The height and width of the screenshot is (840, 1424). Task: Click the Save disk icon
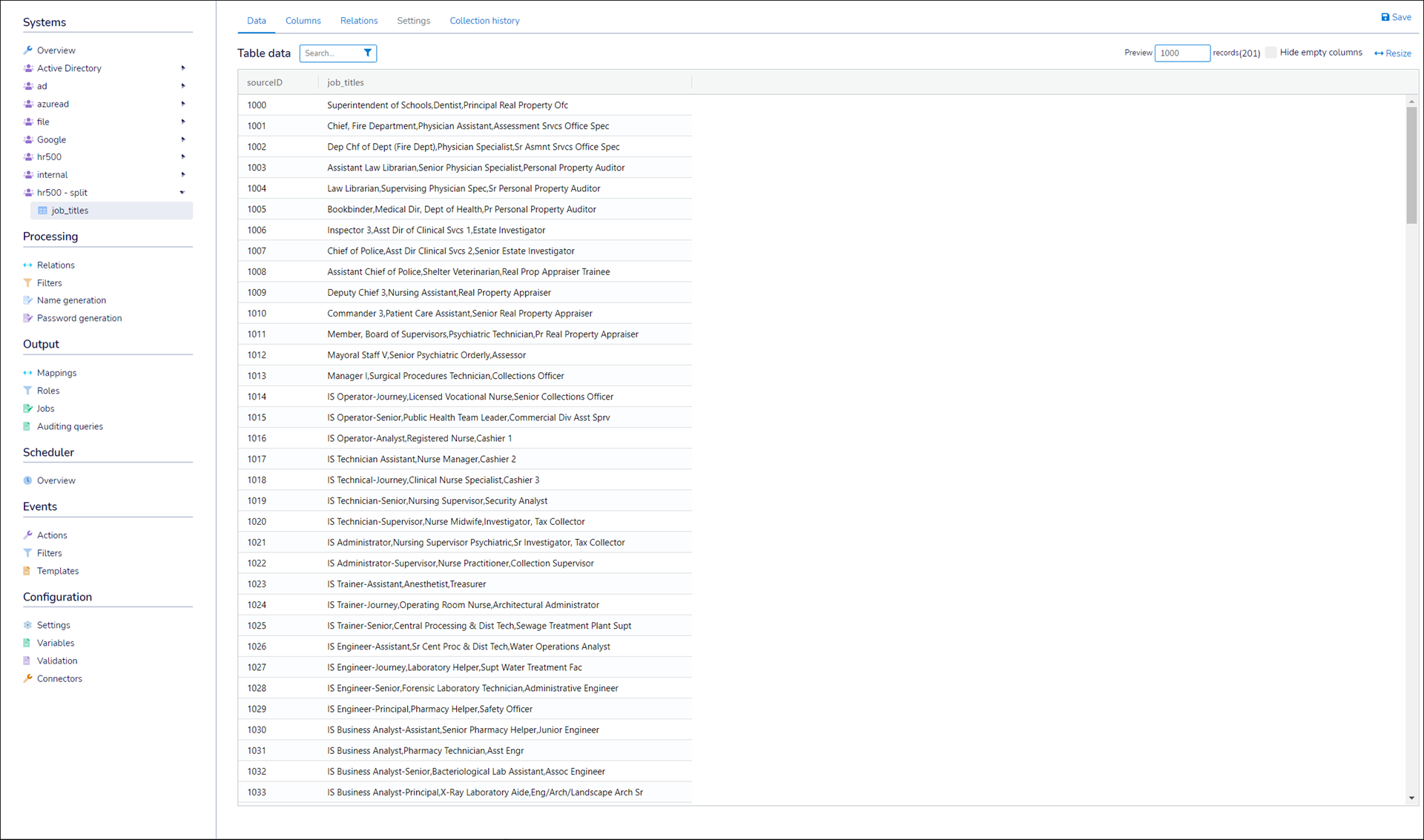[x=1385, y=17]
